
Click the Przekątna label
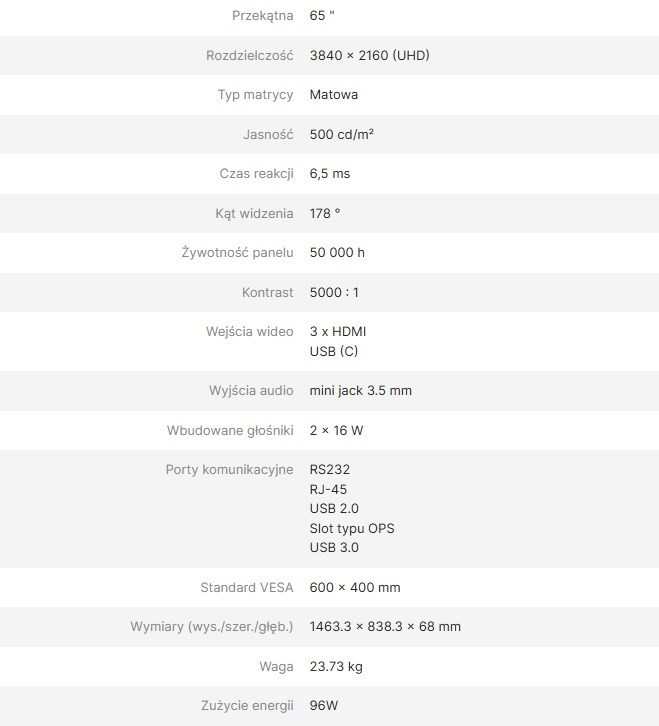tap(262, 16)
